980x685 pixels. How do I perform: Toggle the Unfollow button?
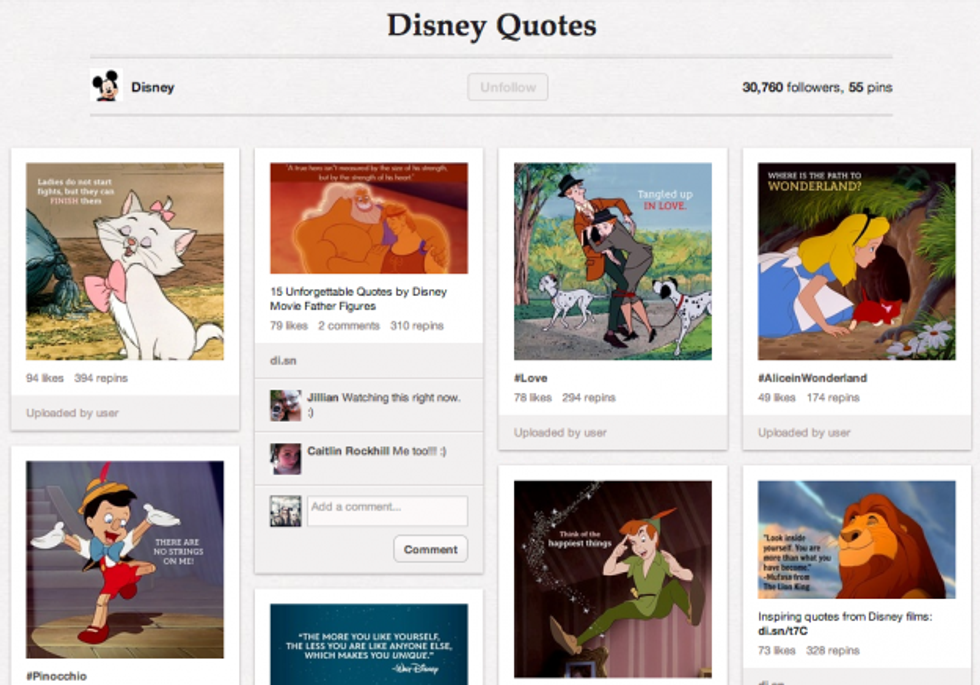point(507,87)
